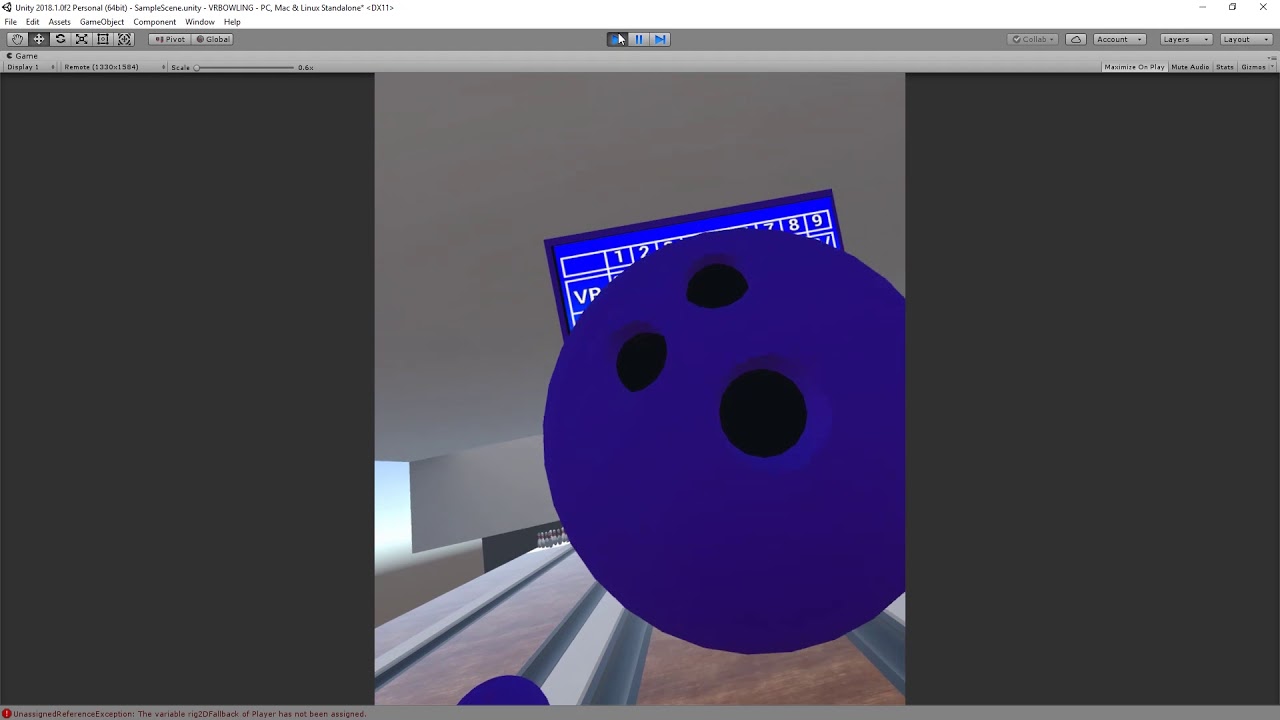Open the Collab dropdown
The width and height of the screenshot is (1280, 720).
(x=1034, y=39)
